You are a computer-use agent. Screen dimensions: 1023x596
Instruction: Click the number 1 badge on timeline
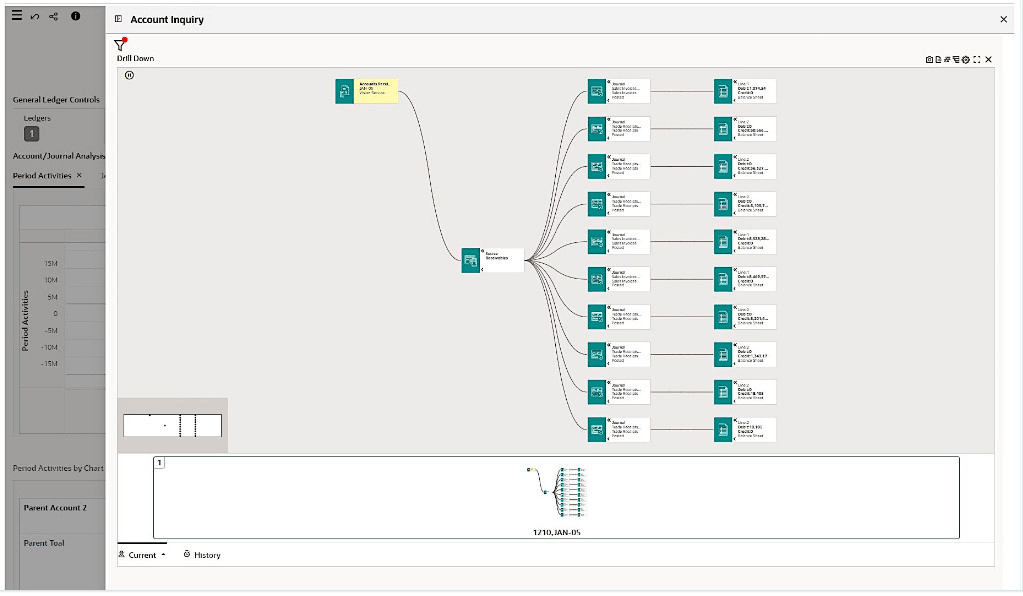click(159, 462)
